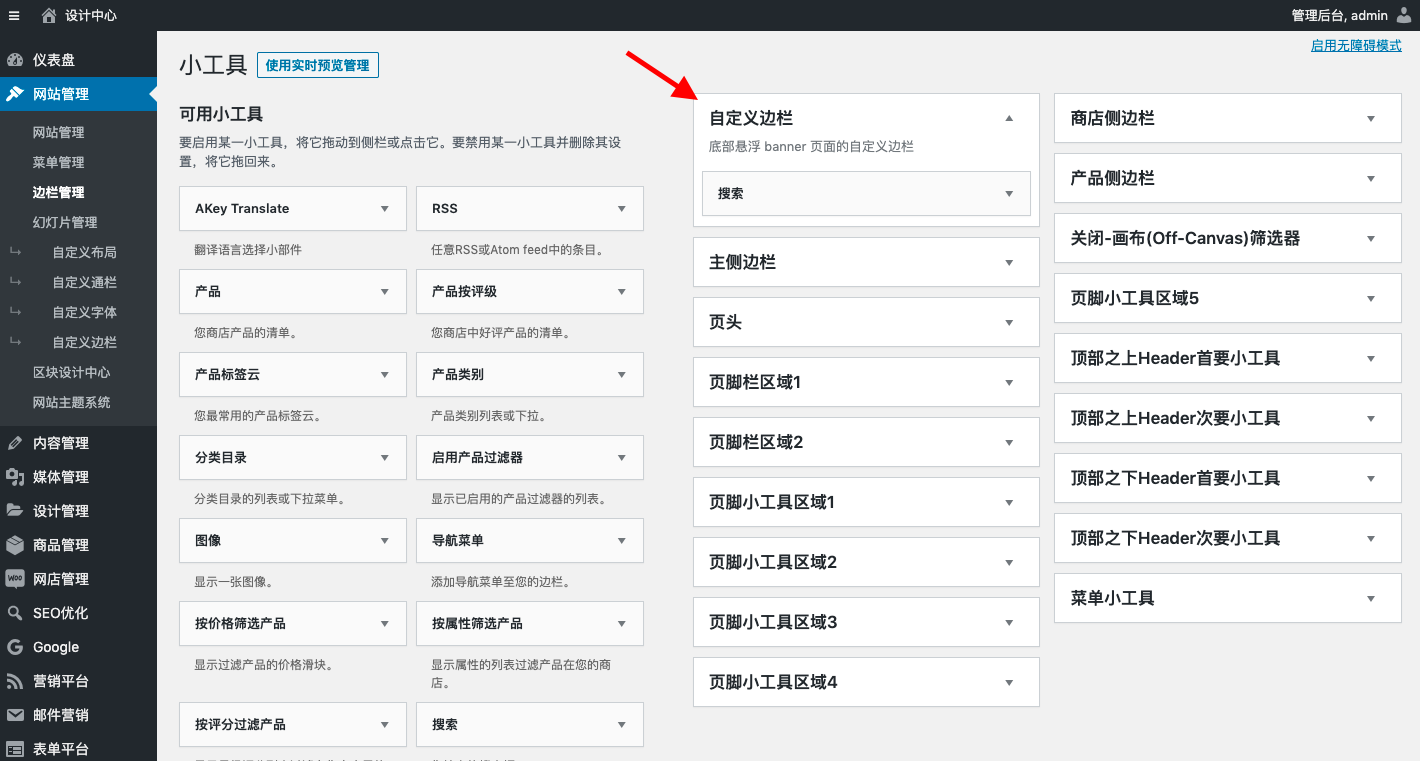Click the 图像 available widget

point(293,541)
